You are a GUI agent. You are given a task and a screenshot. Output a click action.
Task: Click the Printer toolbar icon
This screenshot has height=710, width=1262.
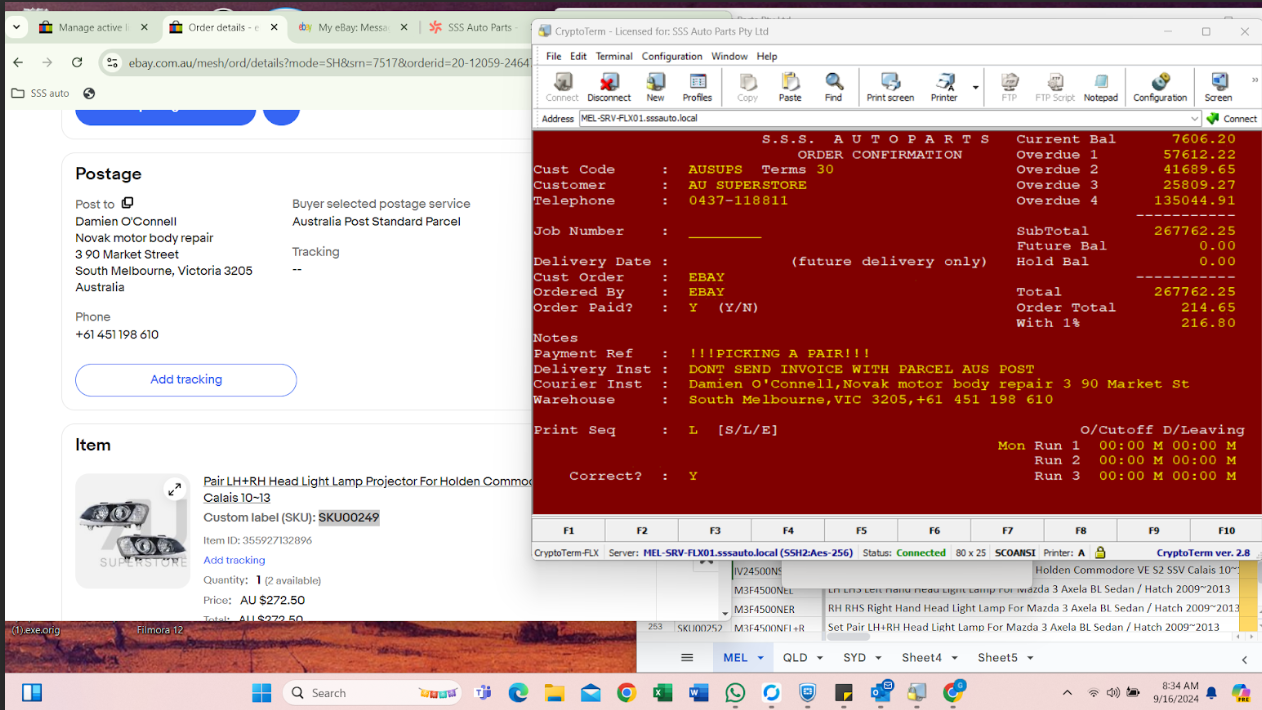click(944, 87)
